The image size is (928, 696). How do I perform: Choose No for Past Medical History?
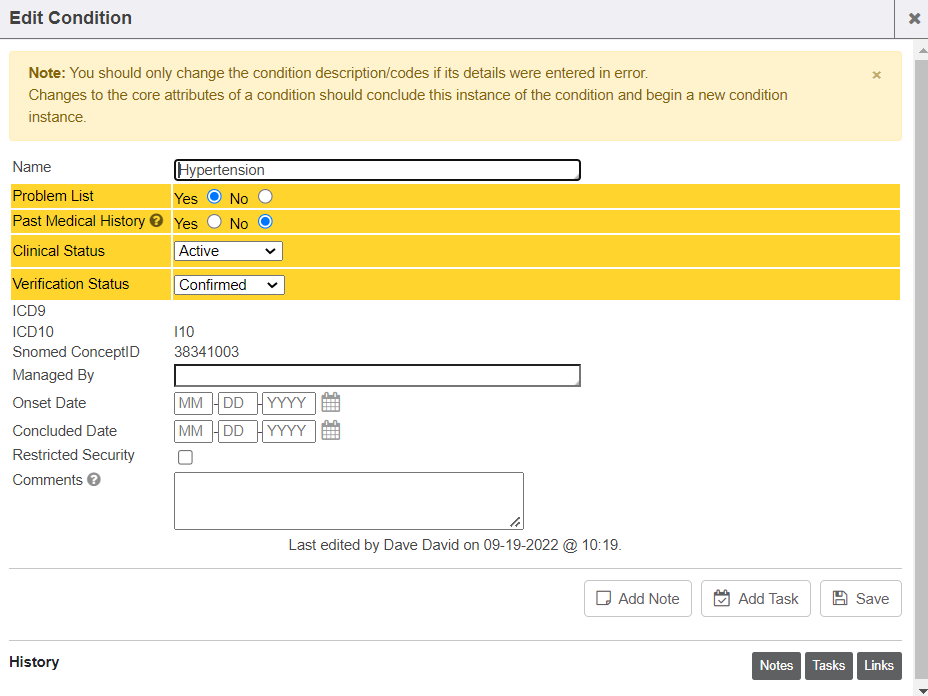click(x=265, y=222)
